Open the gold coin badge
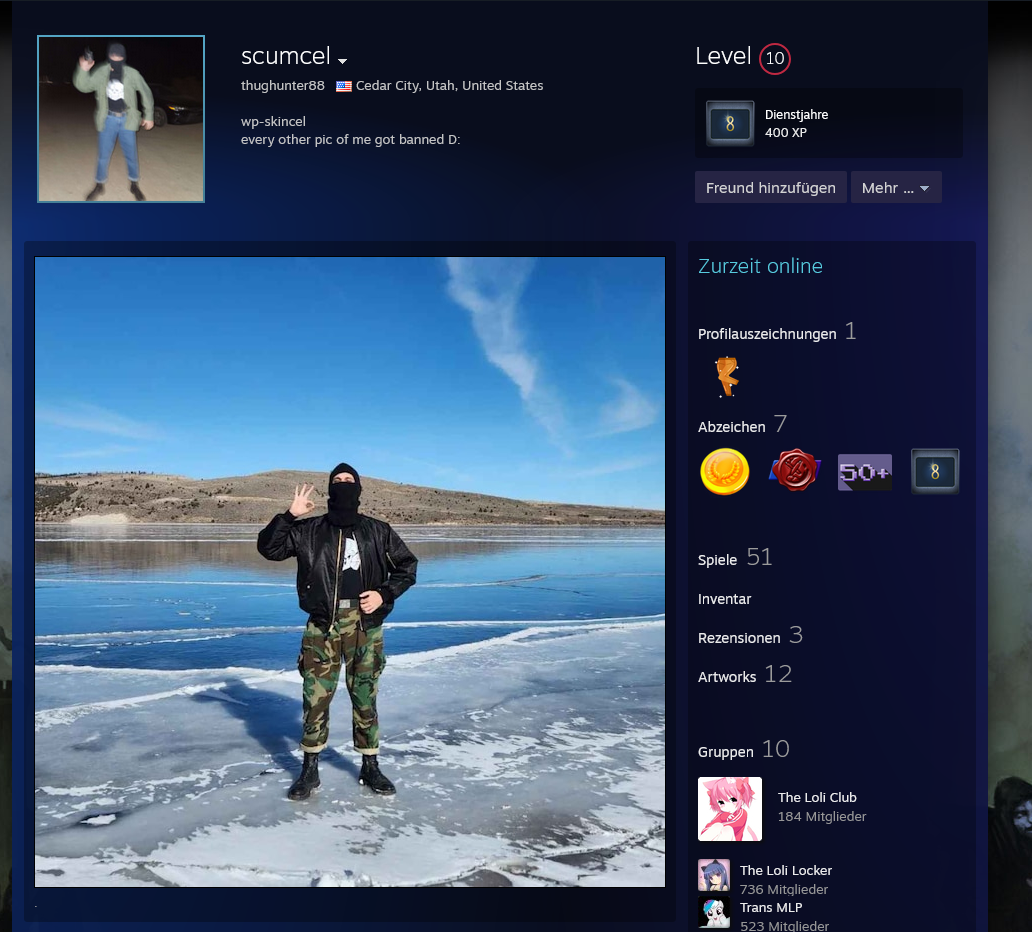 [725, 471]
